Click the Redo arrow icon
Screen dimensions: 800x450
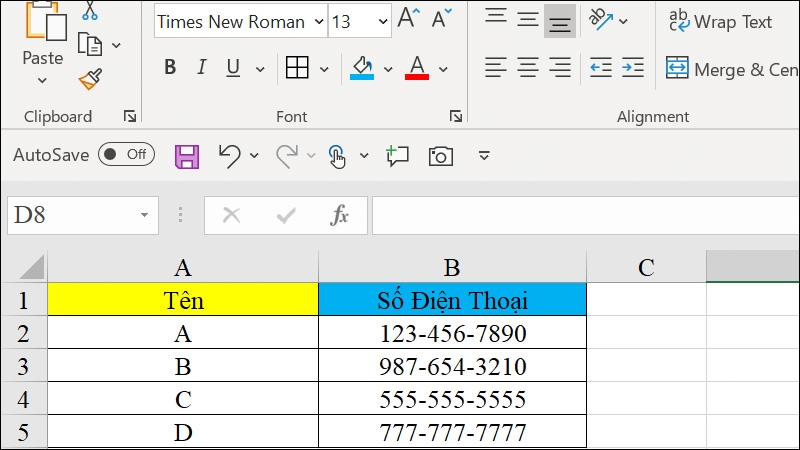[287, 156]
